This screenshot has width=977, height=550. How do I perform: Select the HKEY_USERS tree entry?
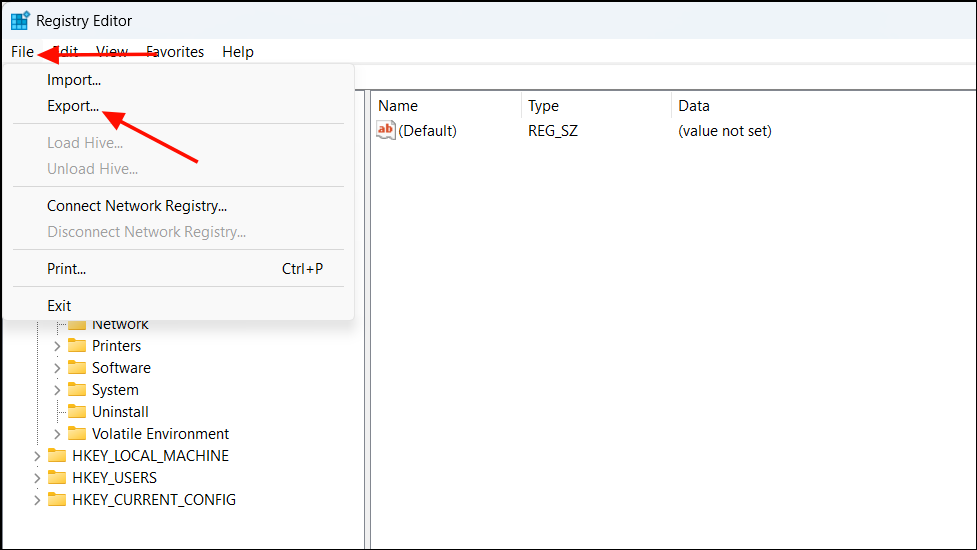pyautogui.click(x=115, y=478)
